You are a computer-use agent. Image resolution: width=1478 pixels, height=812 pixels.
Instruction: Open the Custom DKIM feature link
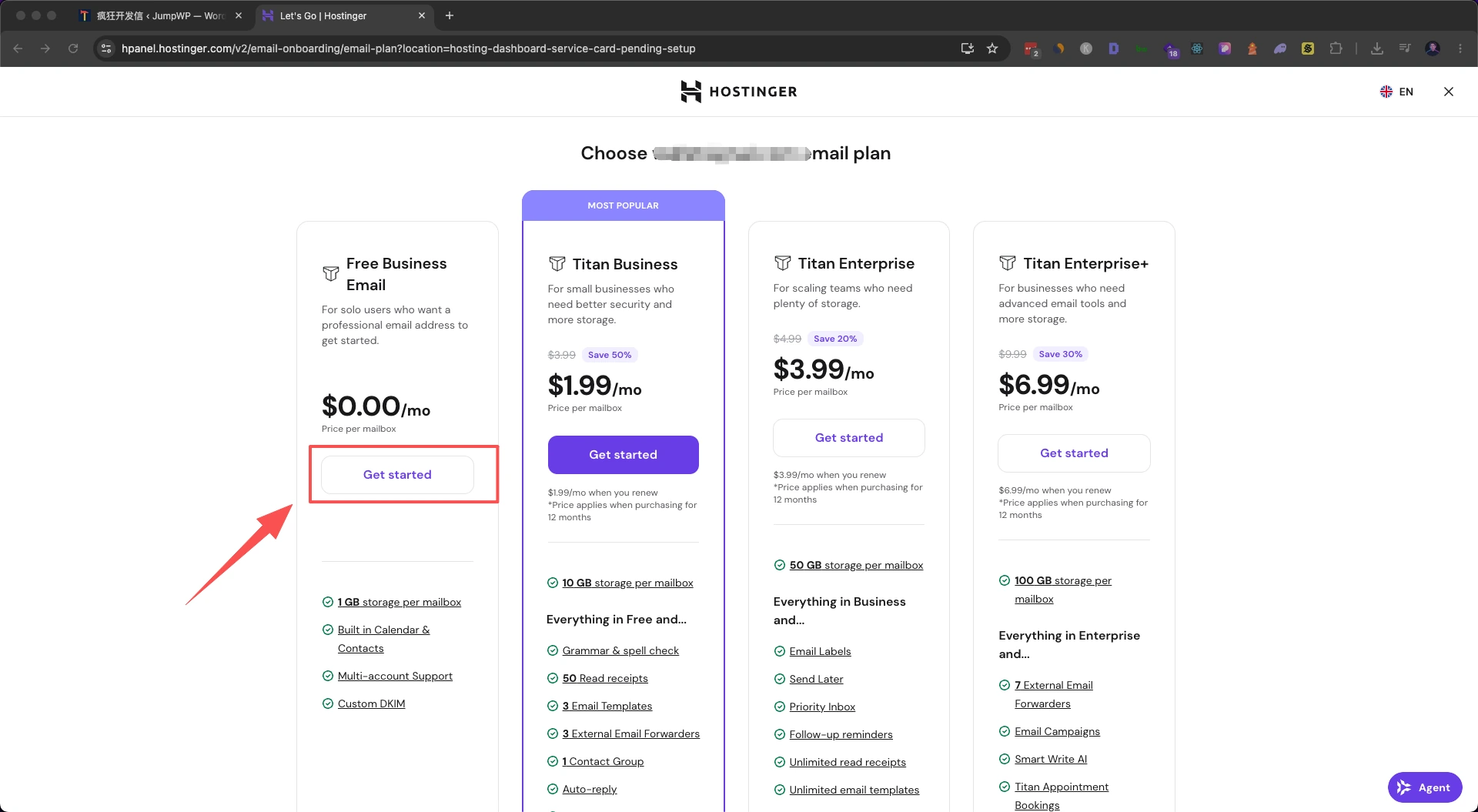click(x=371, y=704)
